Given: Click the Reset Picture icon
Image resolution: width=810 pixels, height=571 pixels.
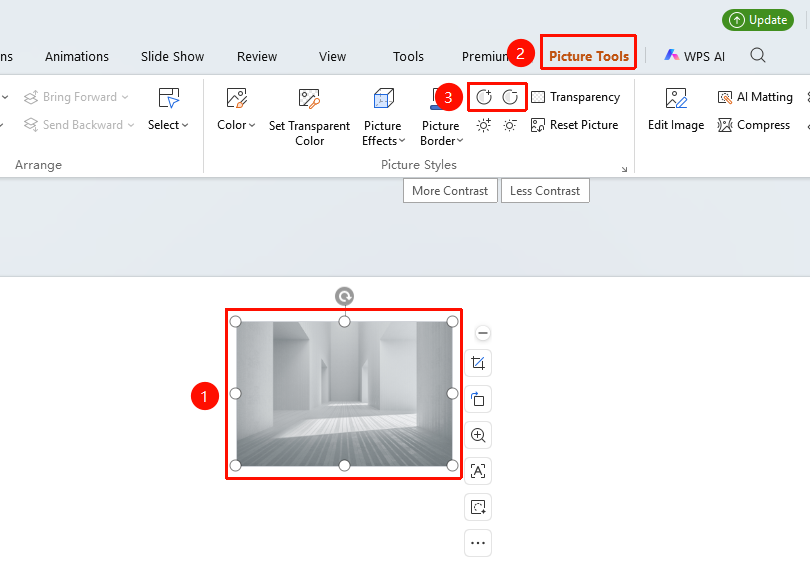Looking at the screenshot, I should (538, 125).
